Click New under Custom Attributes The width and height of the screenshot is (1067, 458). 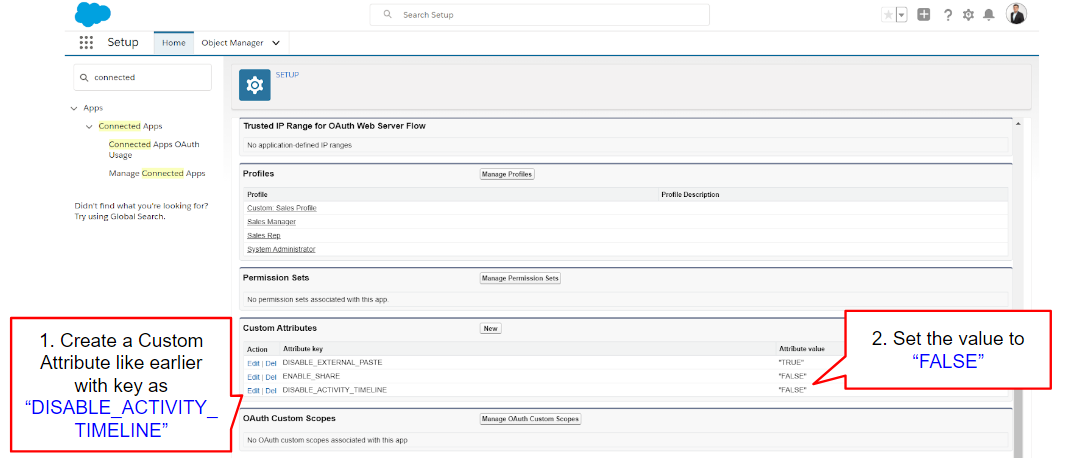pos(491,328)
